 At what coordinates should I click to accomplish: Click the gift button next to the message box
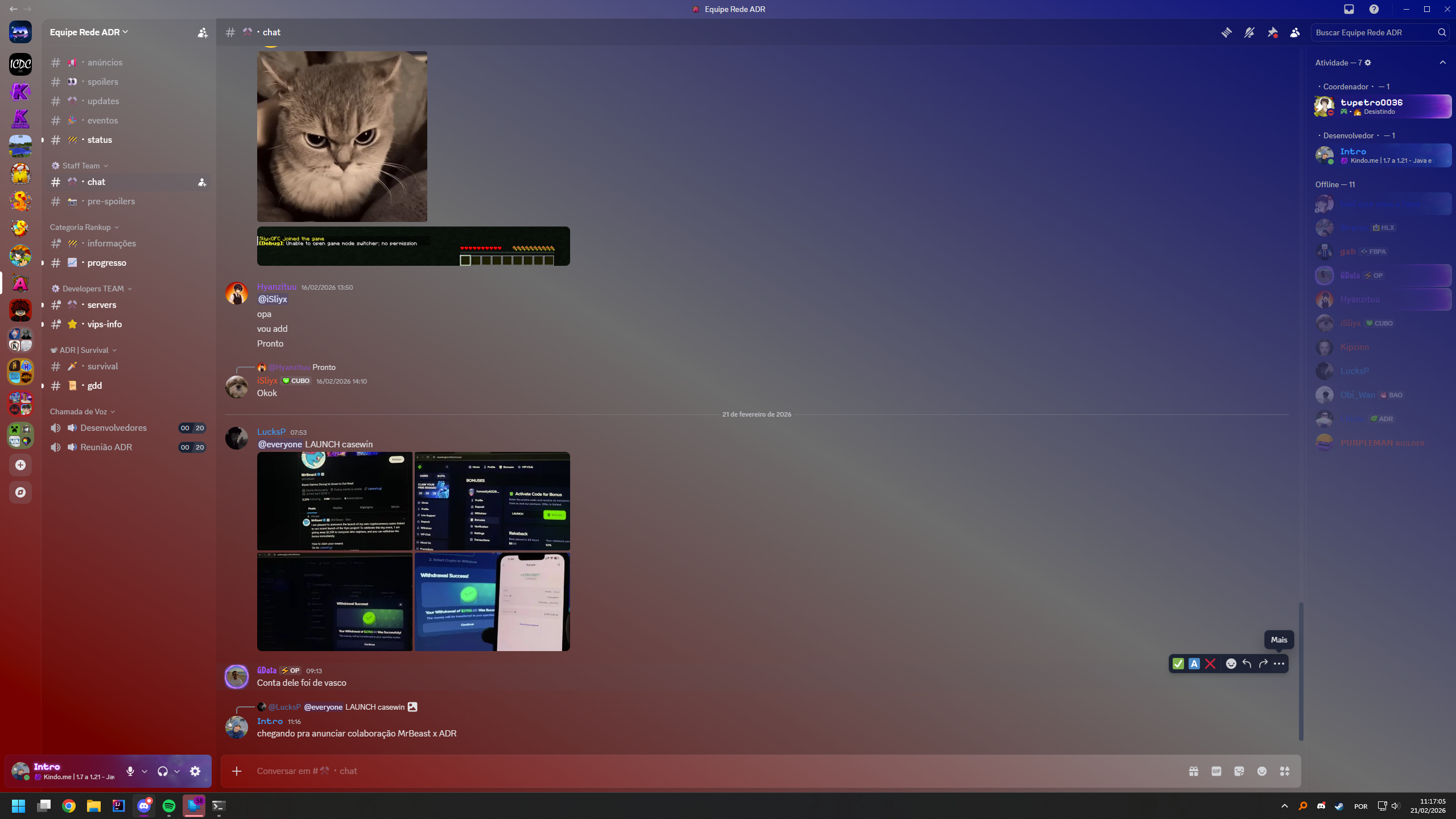click(x=1194, y=771)
